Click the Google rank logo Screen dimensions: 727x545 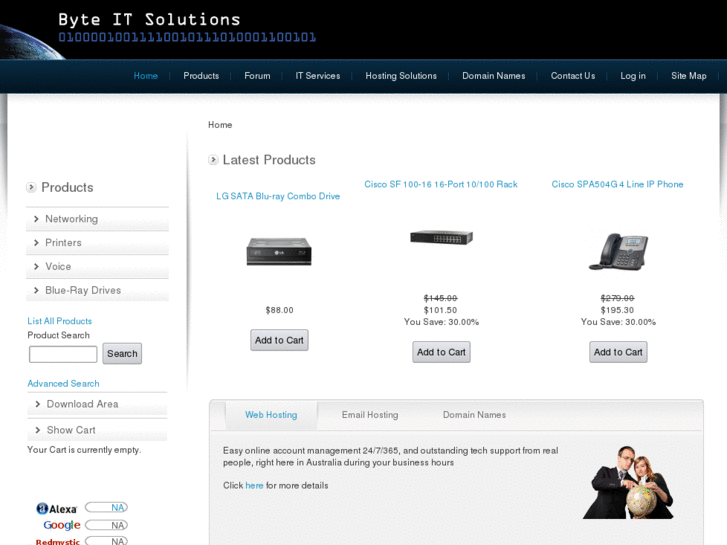click(x=62, y=525)
